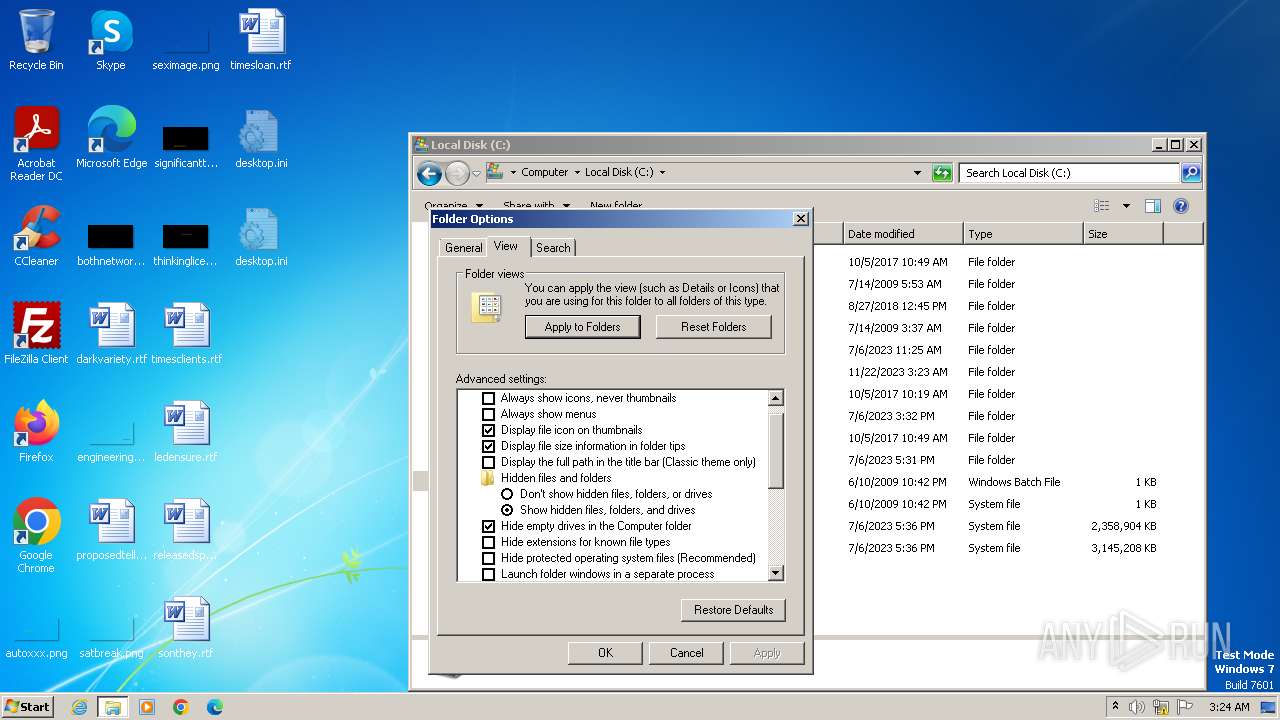Click the Explorer back navigation arrow
Screen dimensions: 1280x720
429,174
